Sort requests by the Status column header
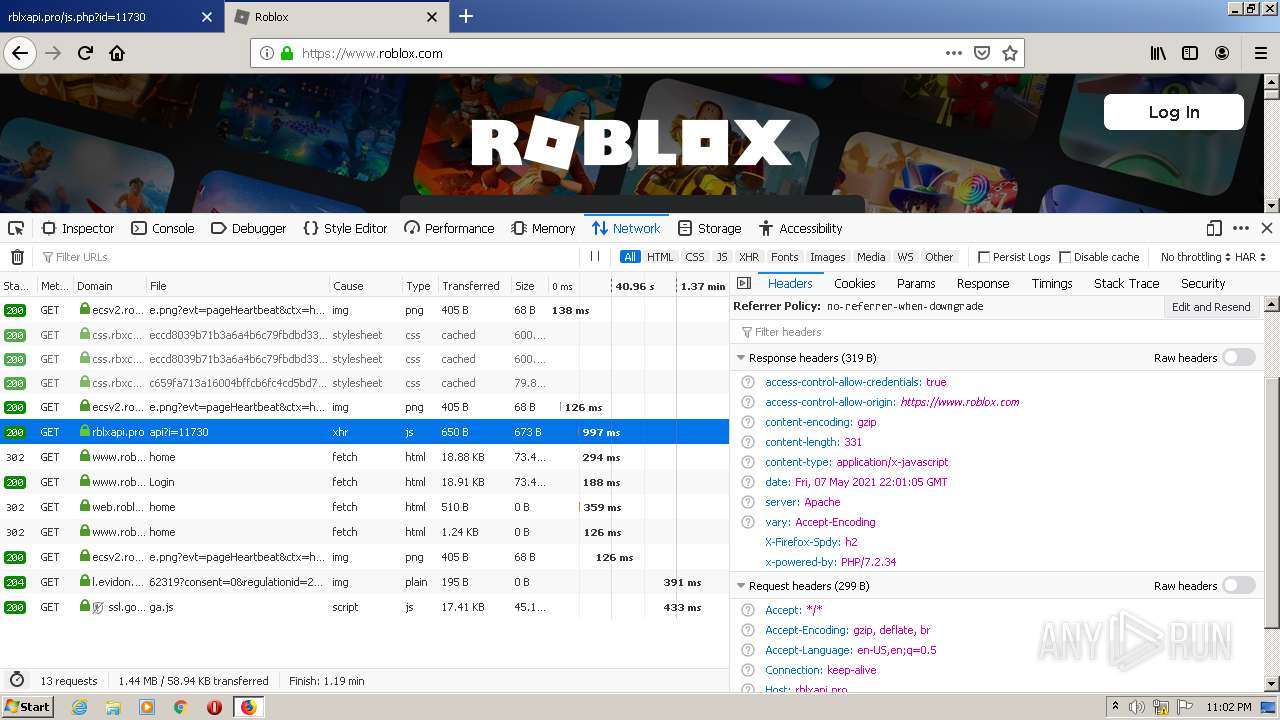 (x=17, y=286)
